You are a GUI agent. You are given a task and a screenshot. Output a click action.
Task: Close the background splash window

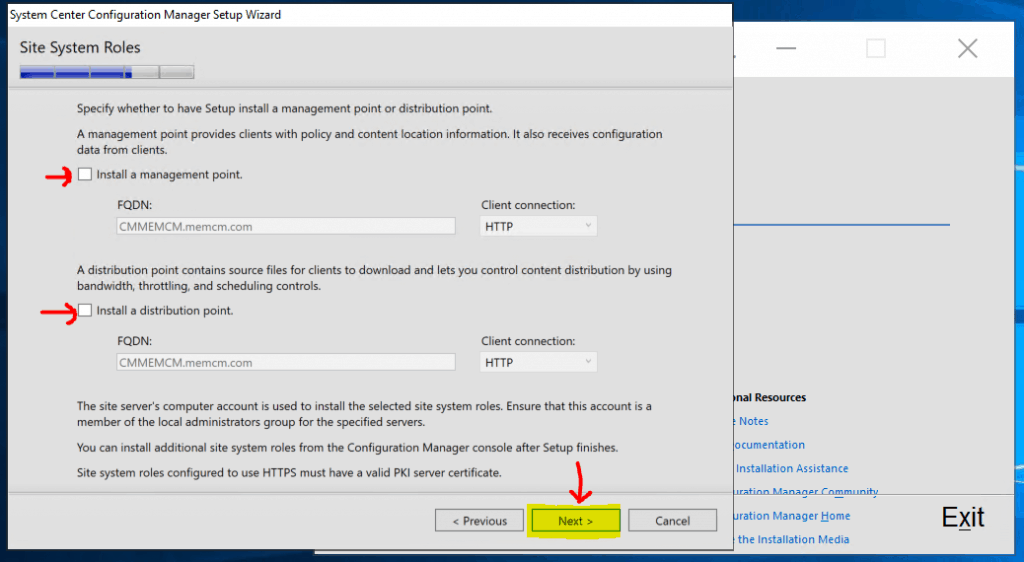coord(967,48)
